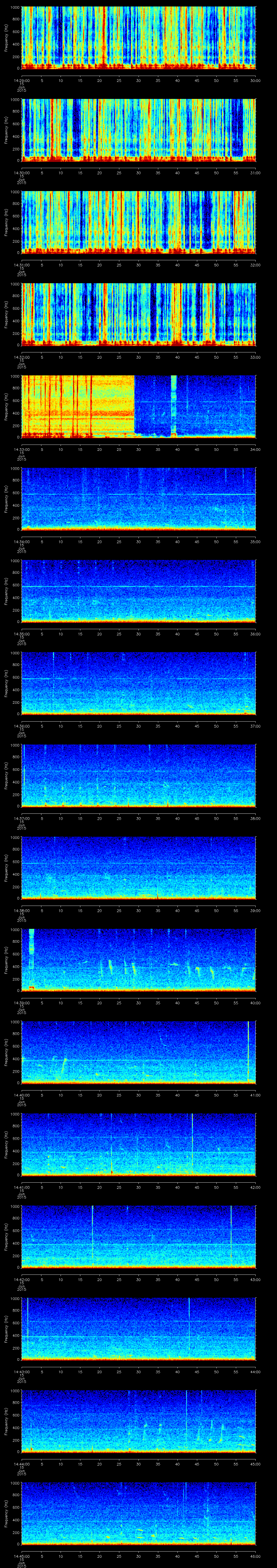
Task: Click the 45:00 end time label
Action: (256, 1464)
